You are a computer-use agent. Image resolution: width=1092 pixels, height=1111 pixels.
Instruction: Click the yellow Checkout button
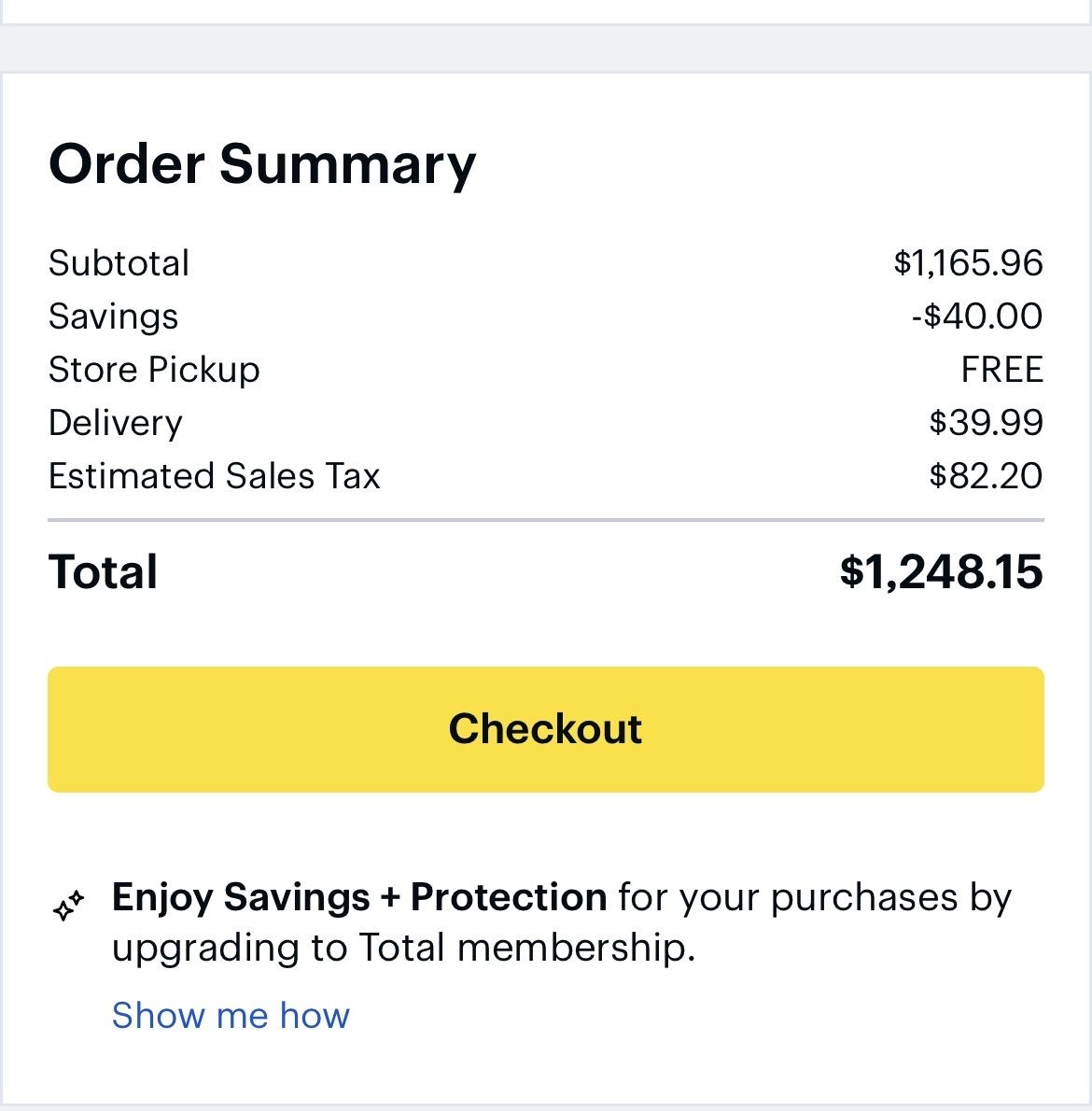click(545, 729)
